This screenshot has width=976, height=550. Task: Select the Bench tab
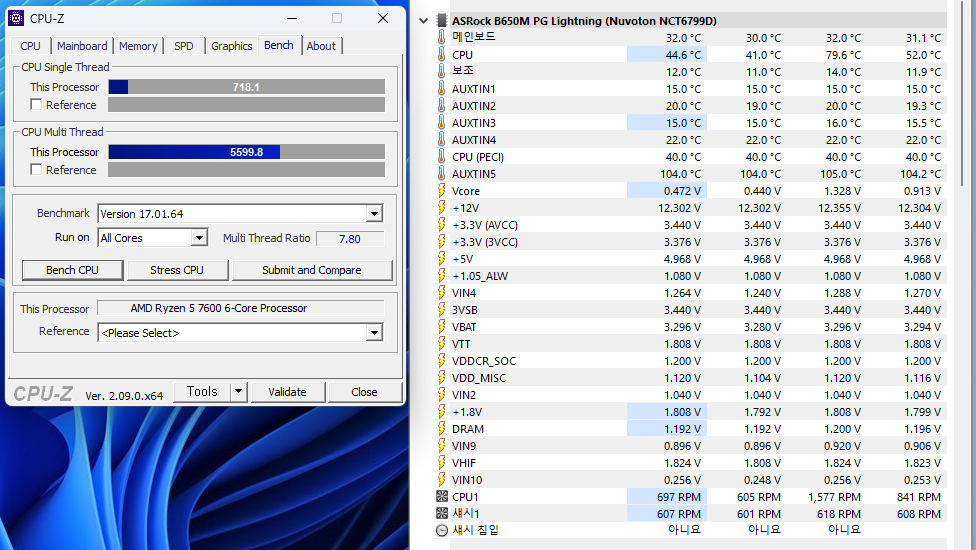(279, 45)
